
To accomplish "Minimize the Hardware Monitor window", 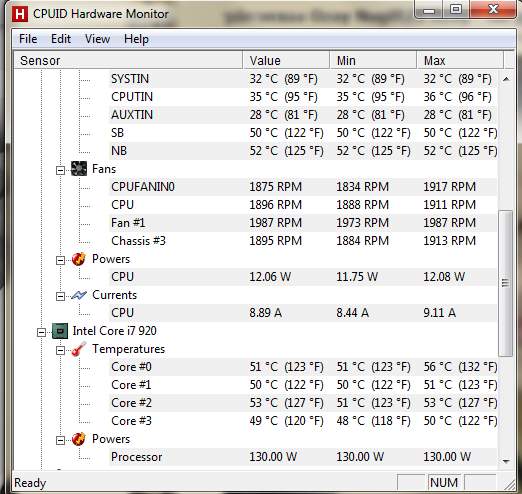I will (429, 10).
